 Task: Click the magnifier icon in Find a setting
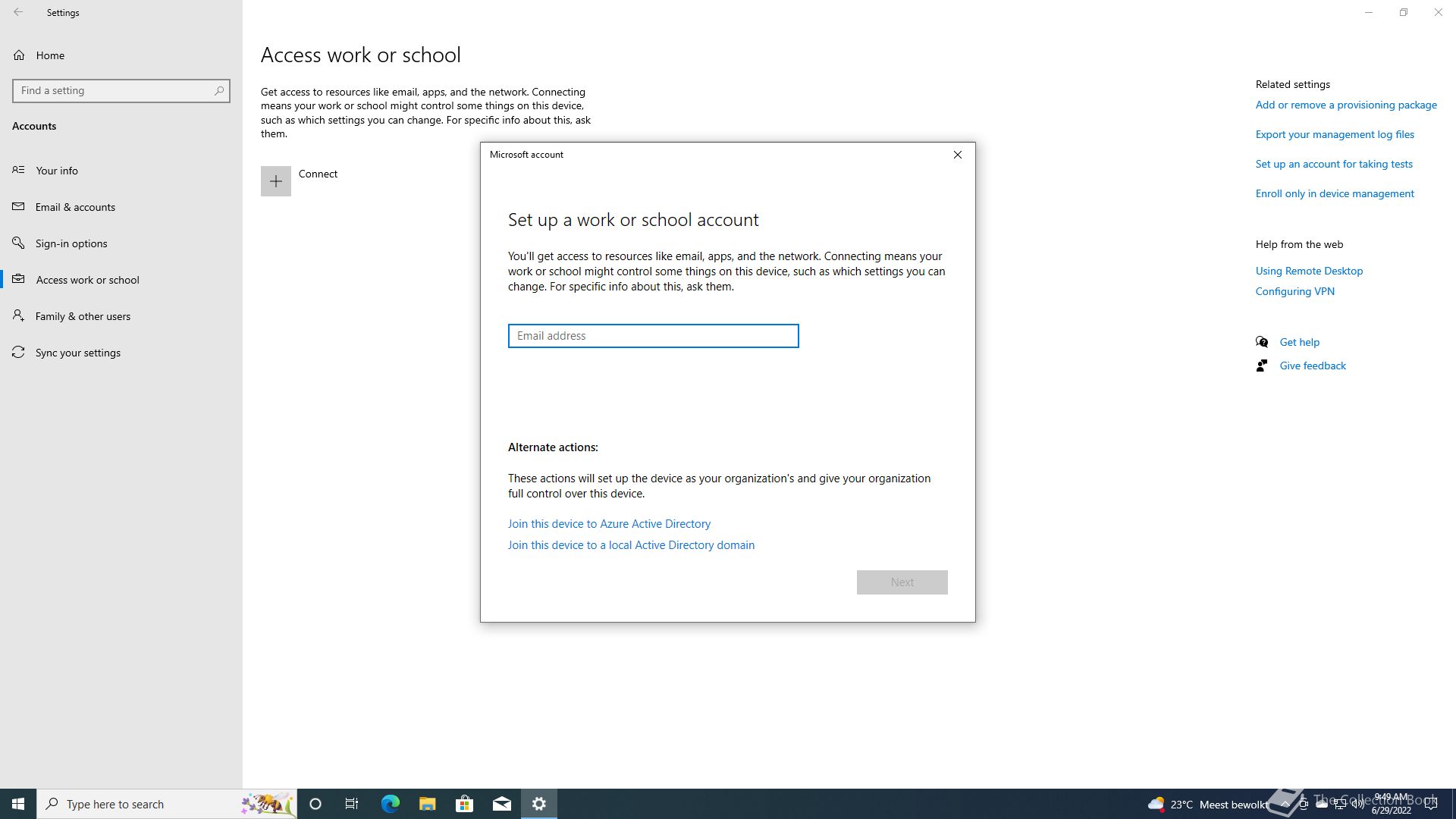pyautogui.click(x=219, y=90)
